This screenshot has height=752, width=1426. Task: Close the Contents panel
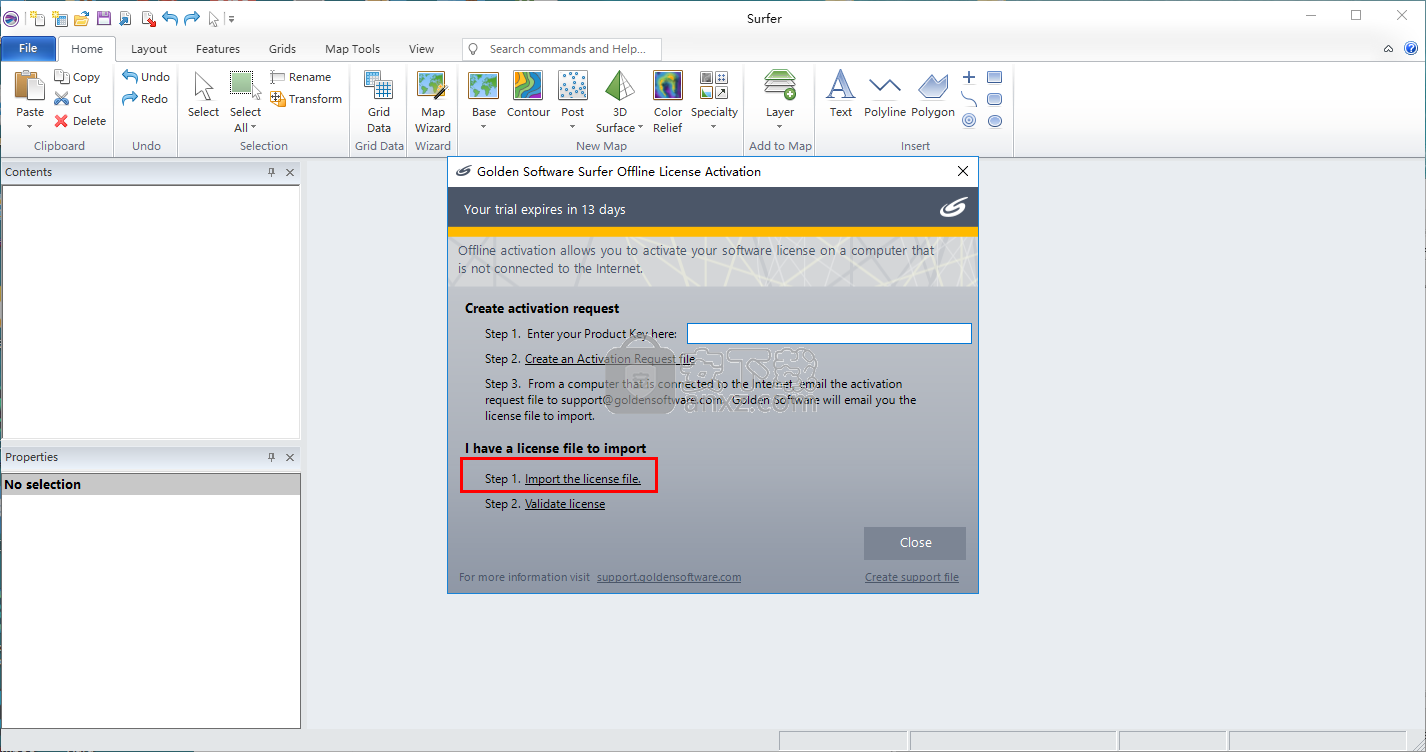290,172
